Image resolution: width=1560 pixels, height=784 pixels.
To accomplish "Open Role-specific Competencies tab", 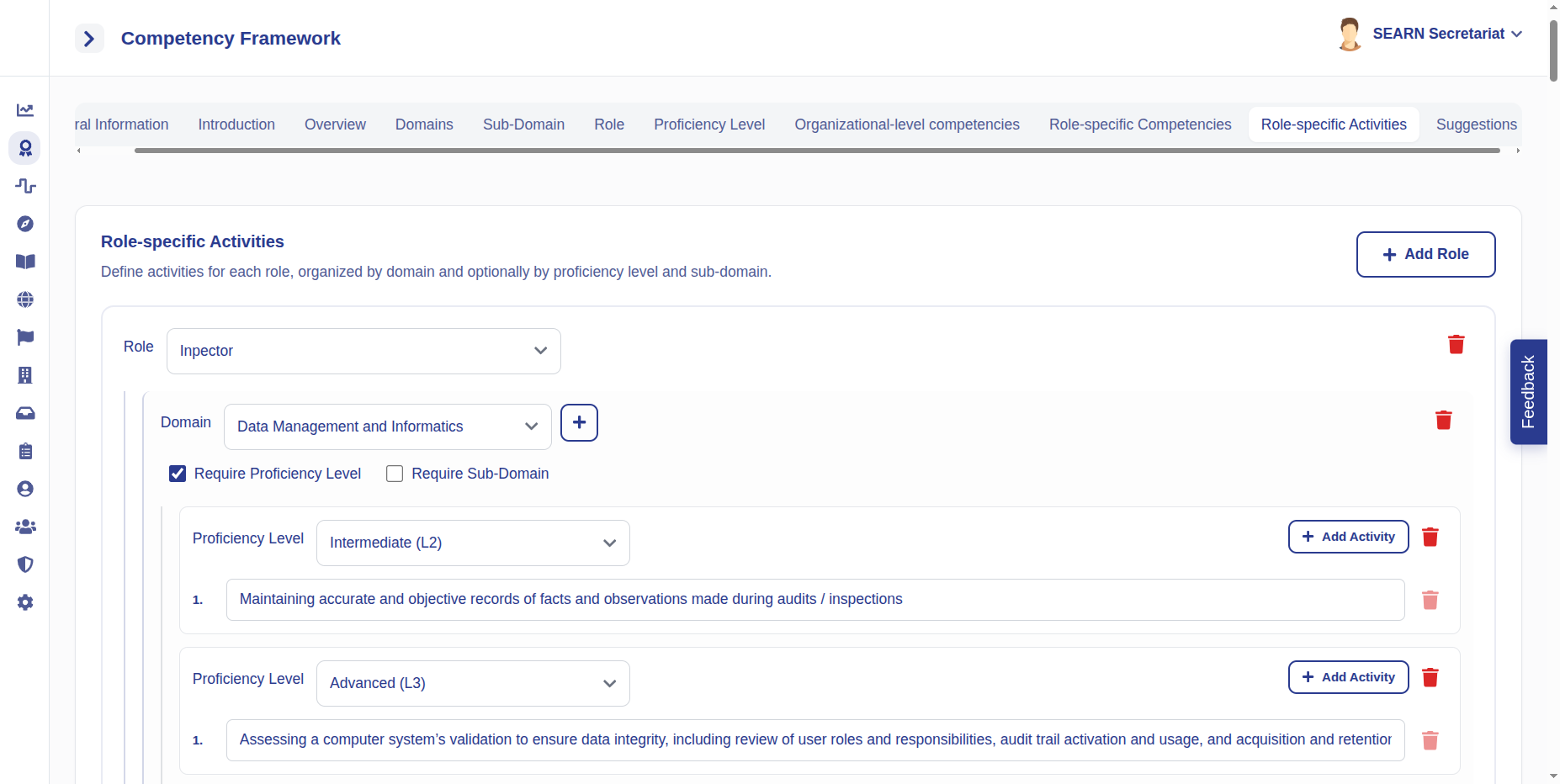I will tap(1140, 124).
